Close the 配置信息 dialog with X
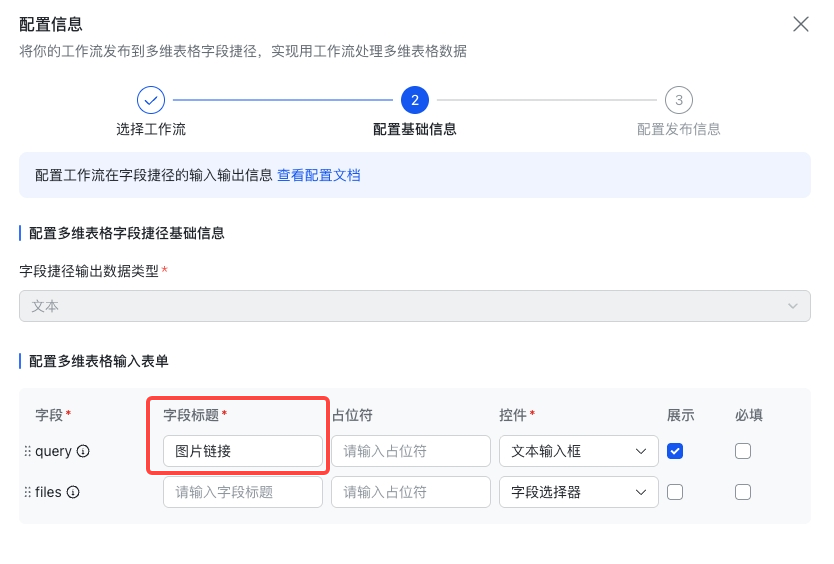The image size is (834, 564). click(800, 25)
